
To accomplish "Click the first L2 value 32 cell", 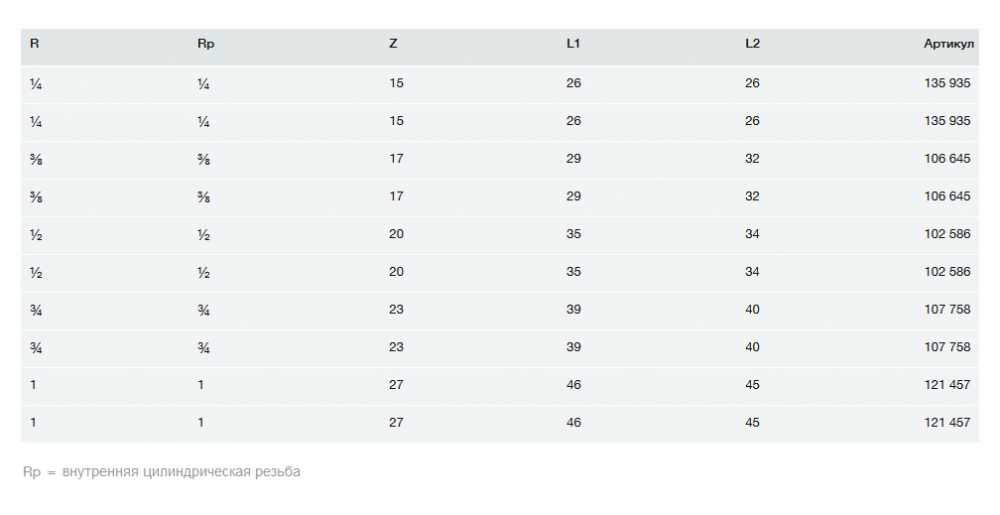I will (x=752, y=159).
